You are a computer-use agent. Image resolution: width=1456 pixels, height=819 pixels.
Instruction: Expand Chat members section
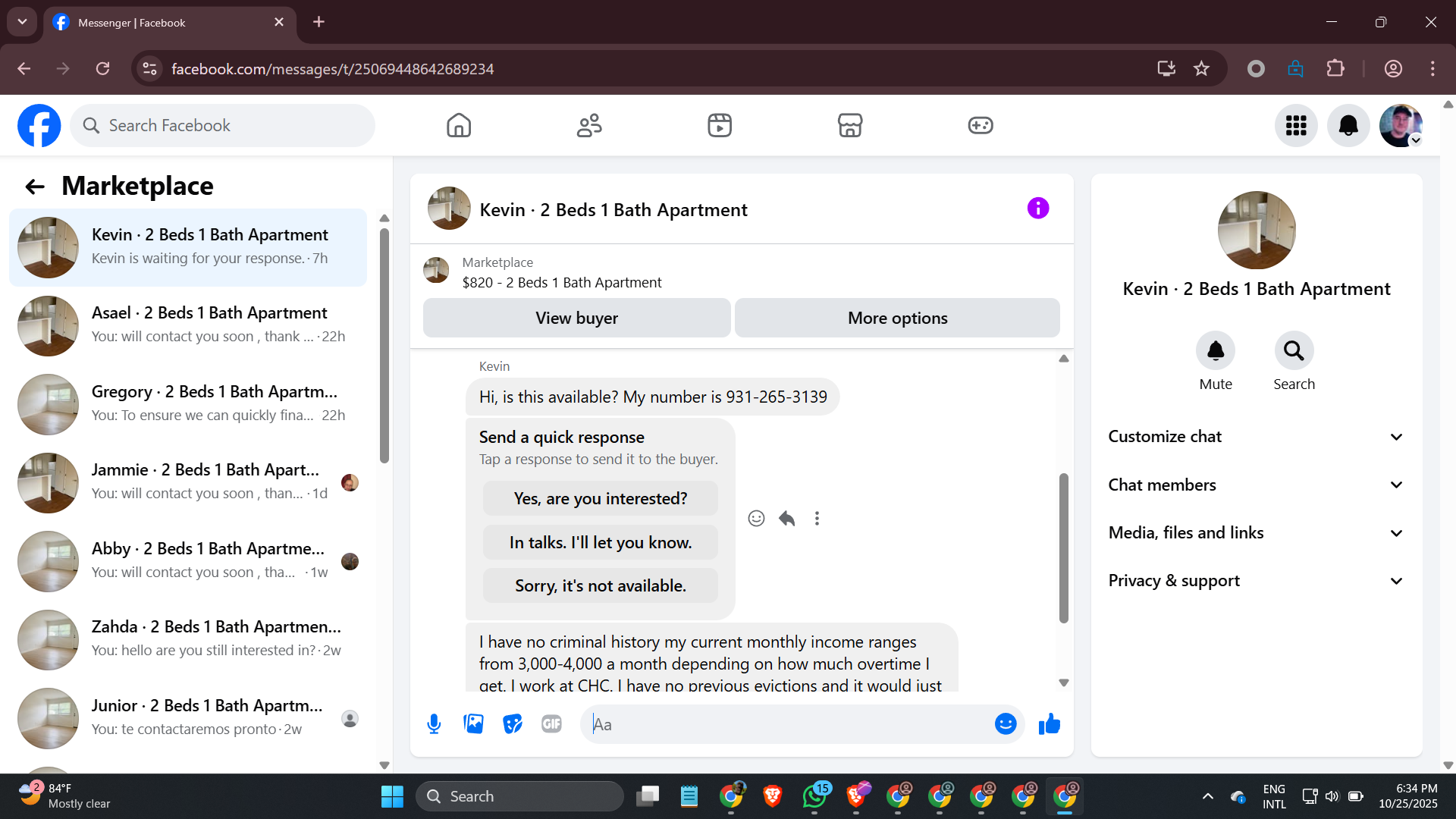tap(1255, 485)
